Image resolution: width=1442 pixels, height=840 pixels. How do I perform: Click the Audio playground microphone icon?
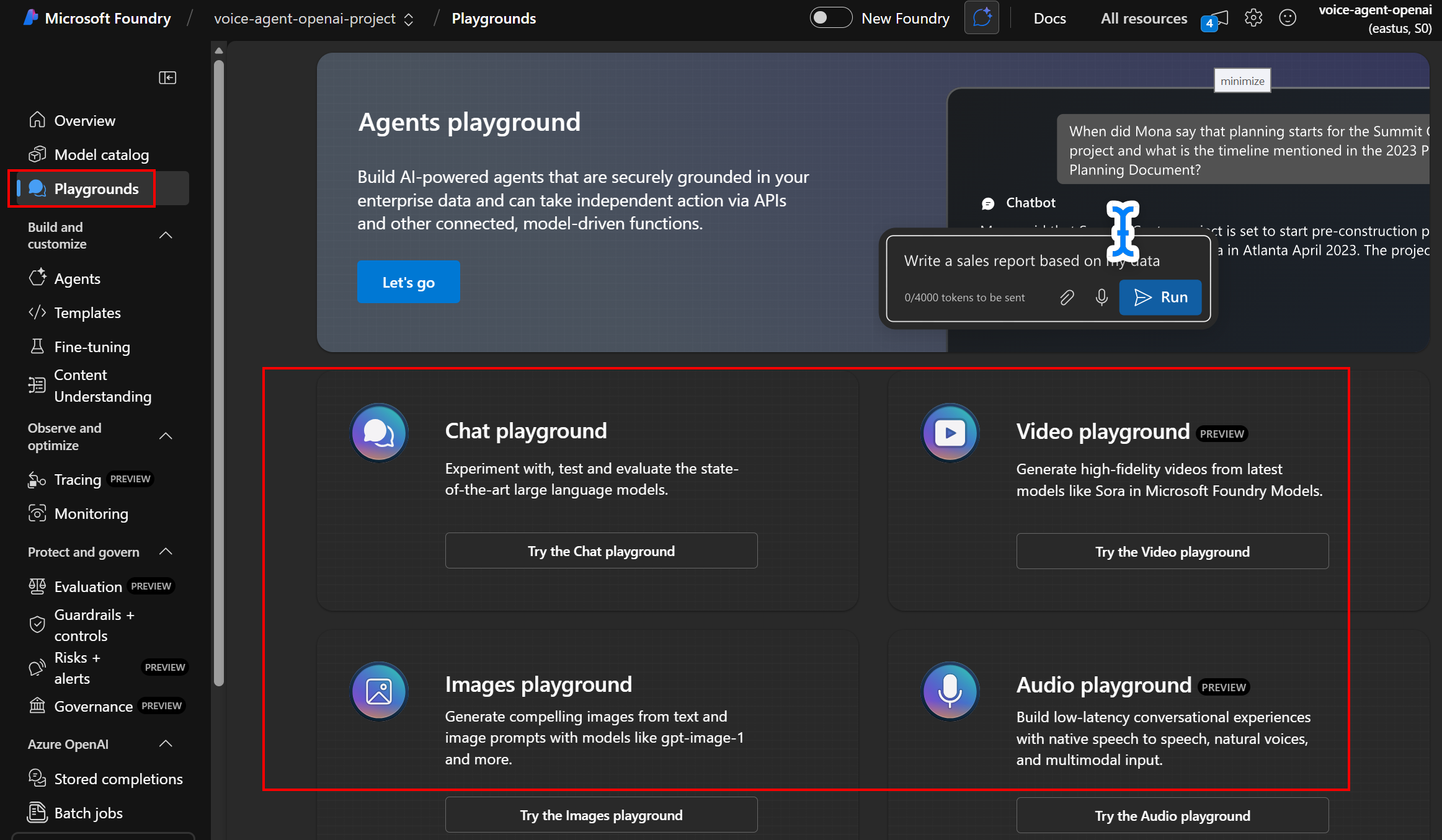coord(950,691)
